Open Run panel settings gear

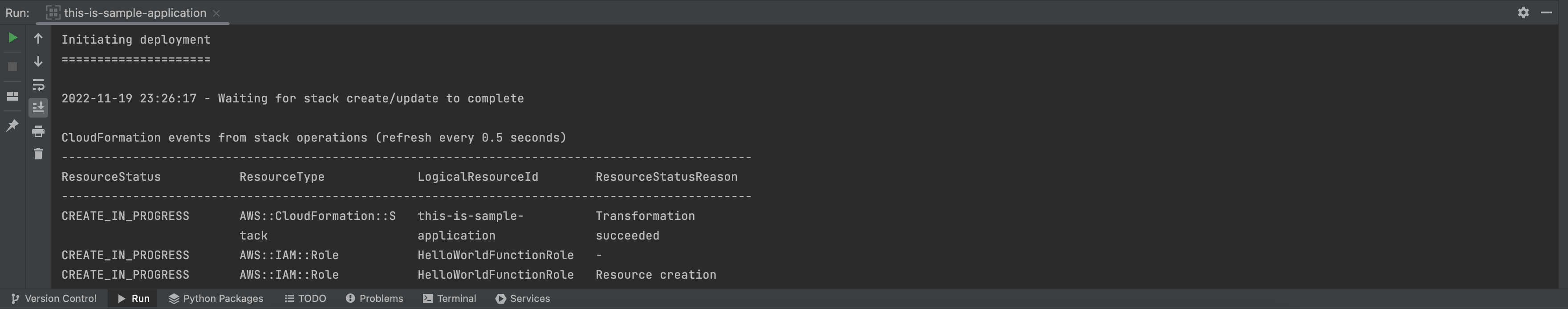click(1523, 12)
